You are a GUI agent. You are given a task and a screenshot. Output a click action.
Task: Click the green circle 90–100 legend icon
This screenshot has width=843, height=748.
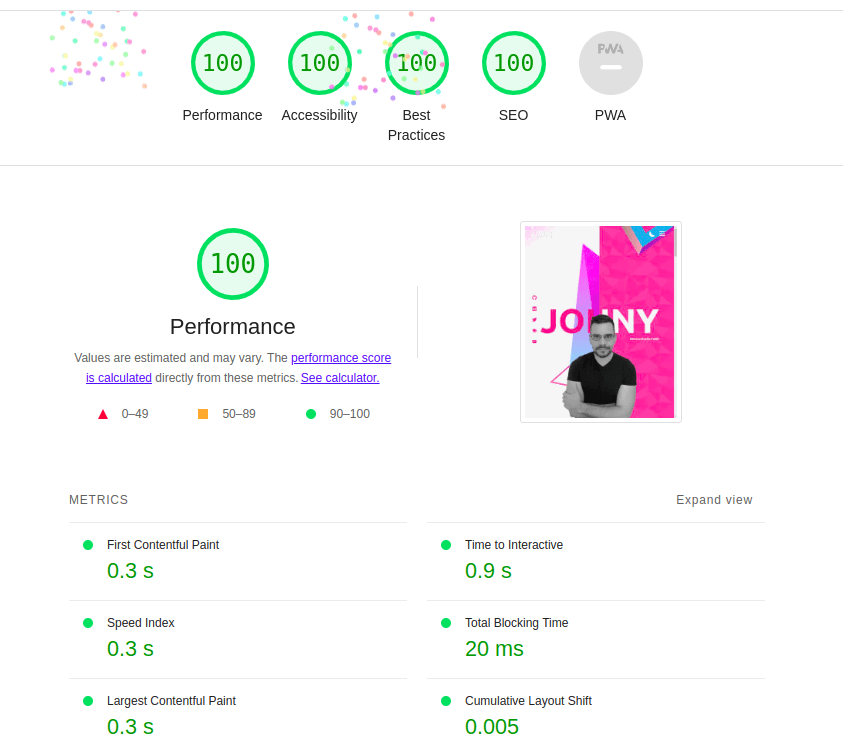[311, 414]
